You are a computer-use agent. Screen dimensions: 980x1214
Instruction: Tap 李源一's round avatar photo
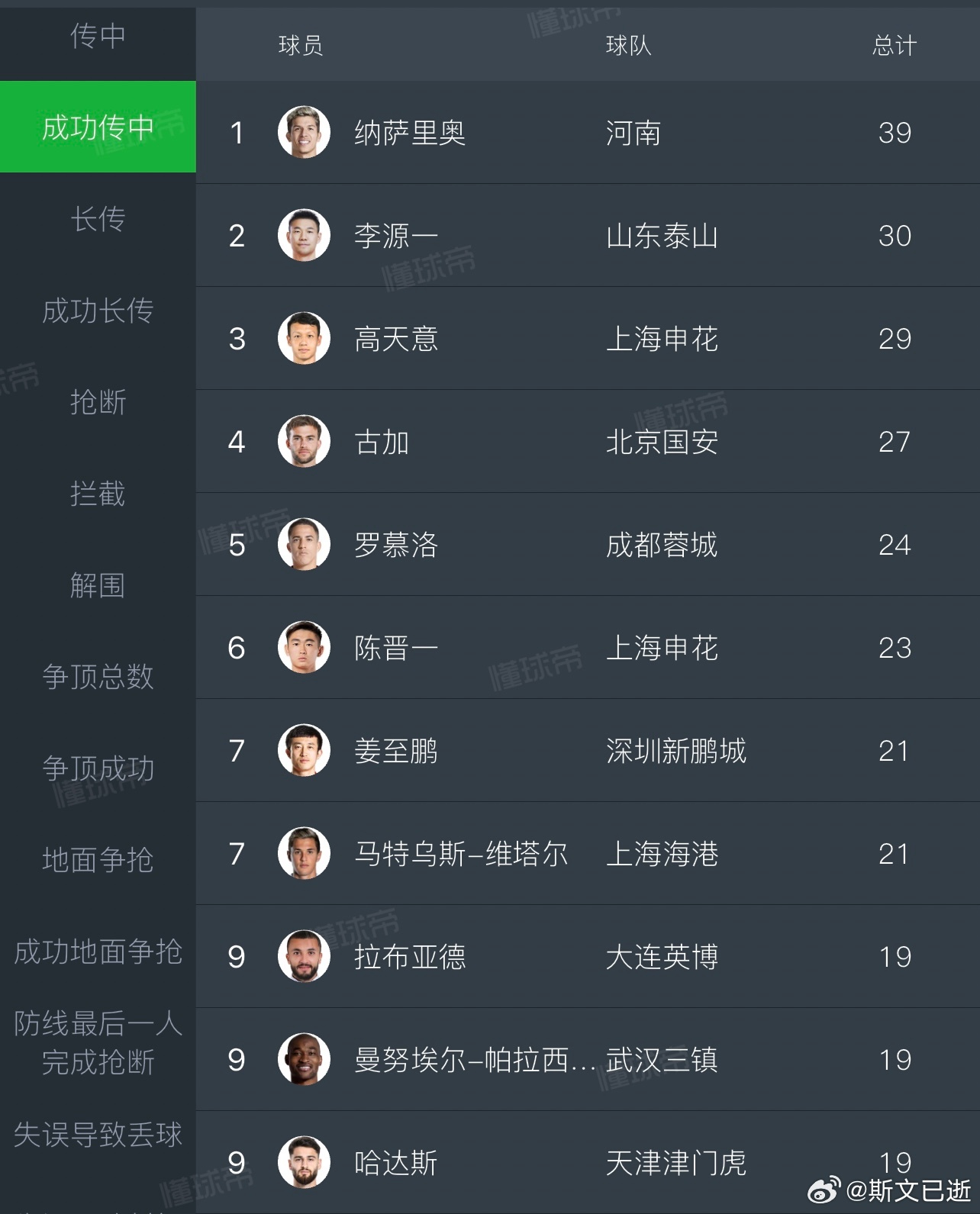304,236
